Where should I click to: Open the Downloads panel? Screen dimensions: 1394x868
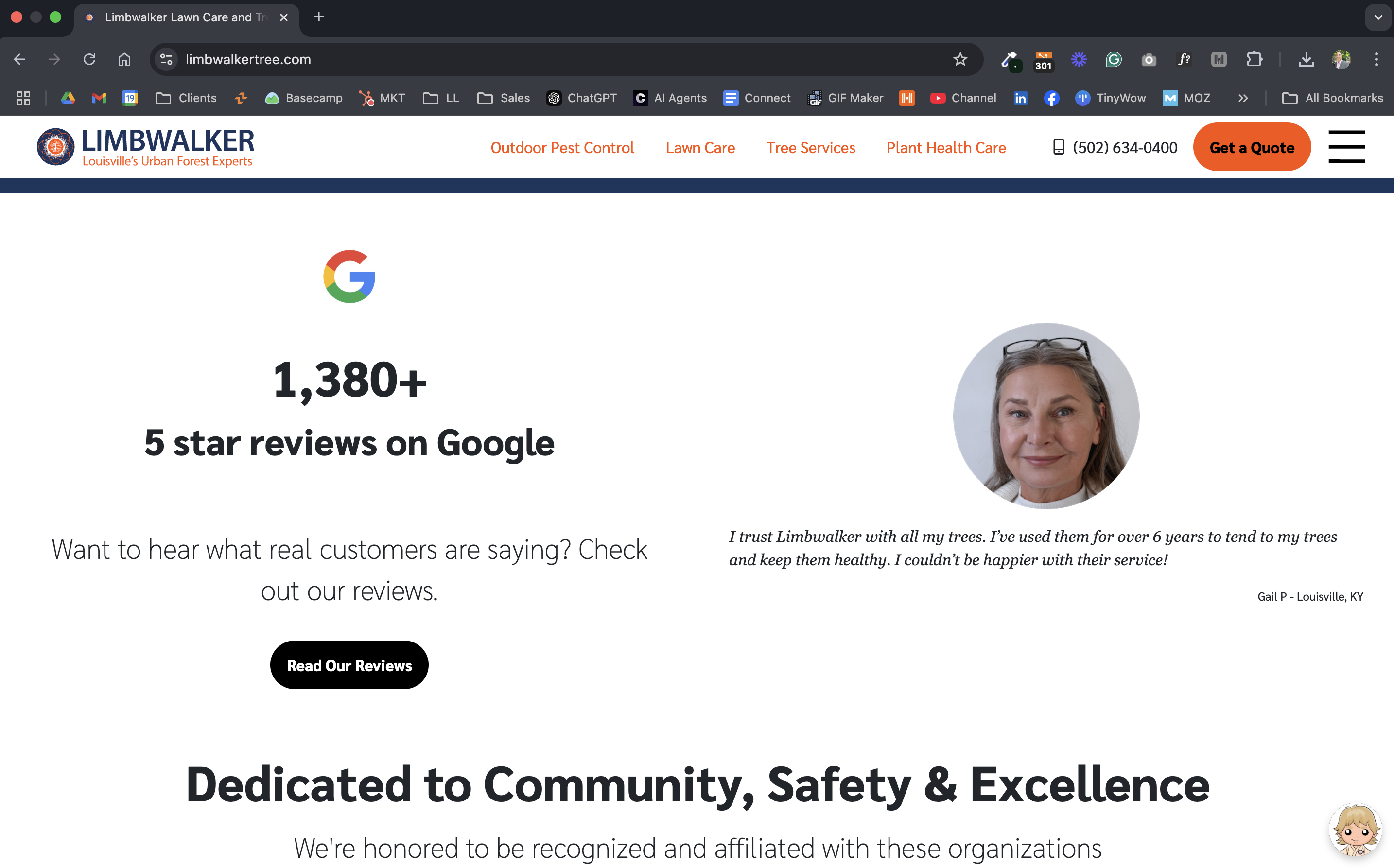(1306, 59)
